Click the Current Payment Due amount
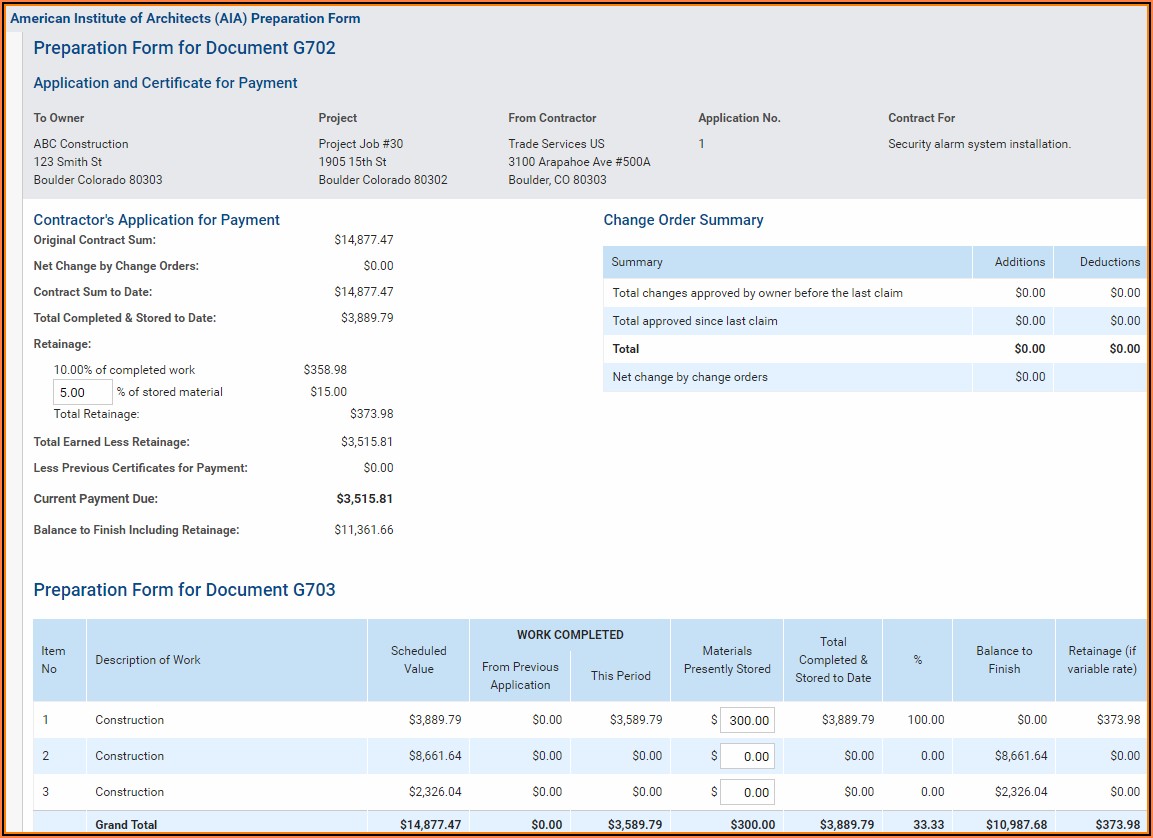Image resolution: width=1153 pixels, height=838 pixels. pyautogui.click(x=364, y=499)
